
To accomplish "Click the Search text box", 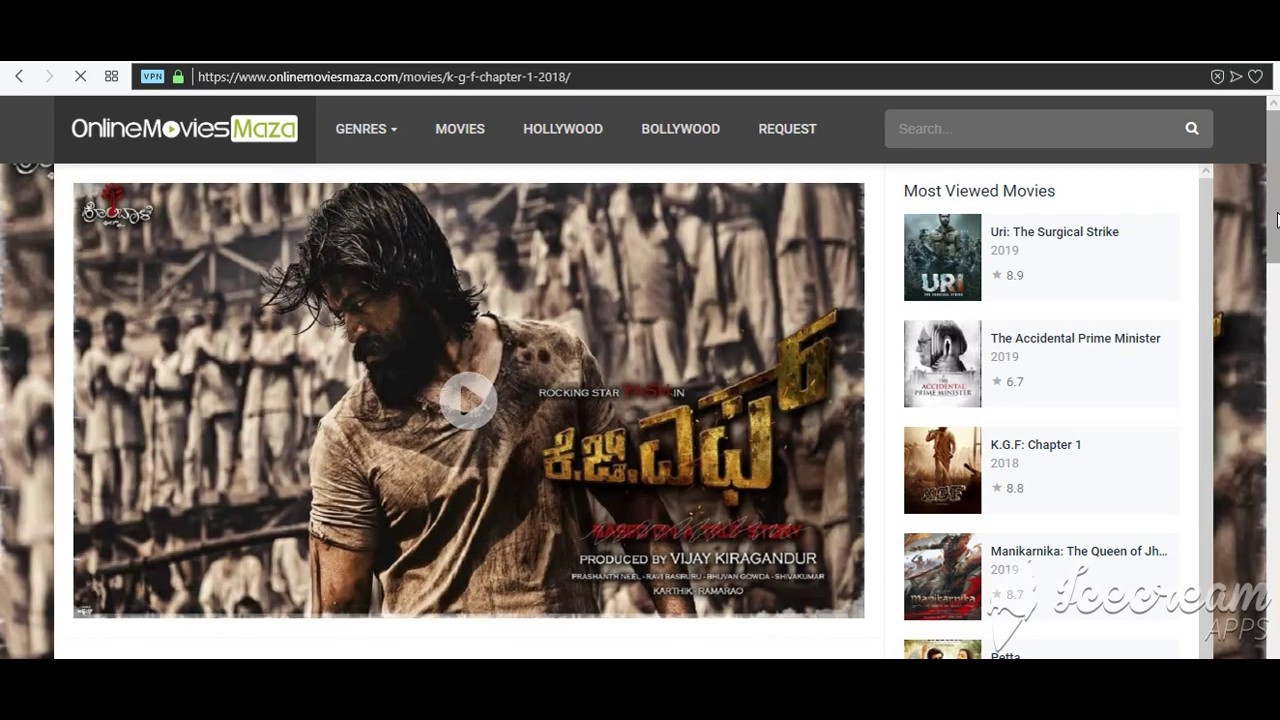I will (x=1028, y=128).
